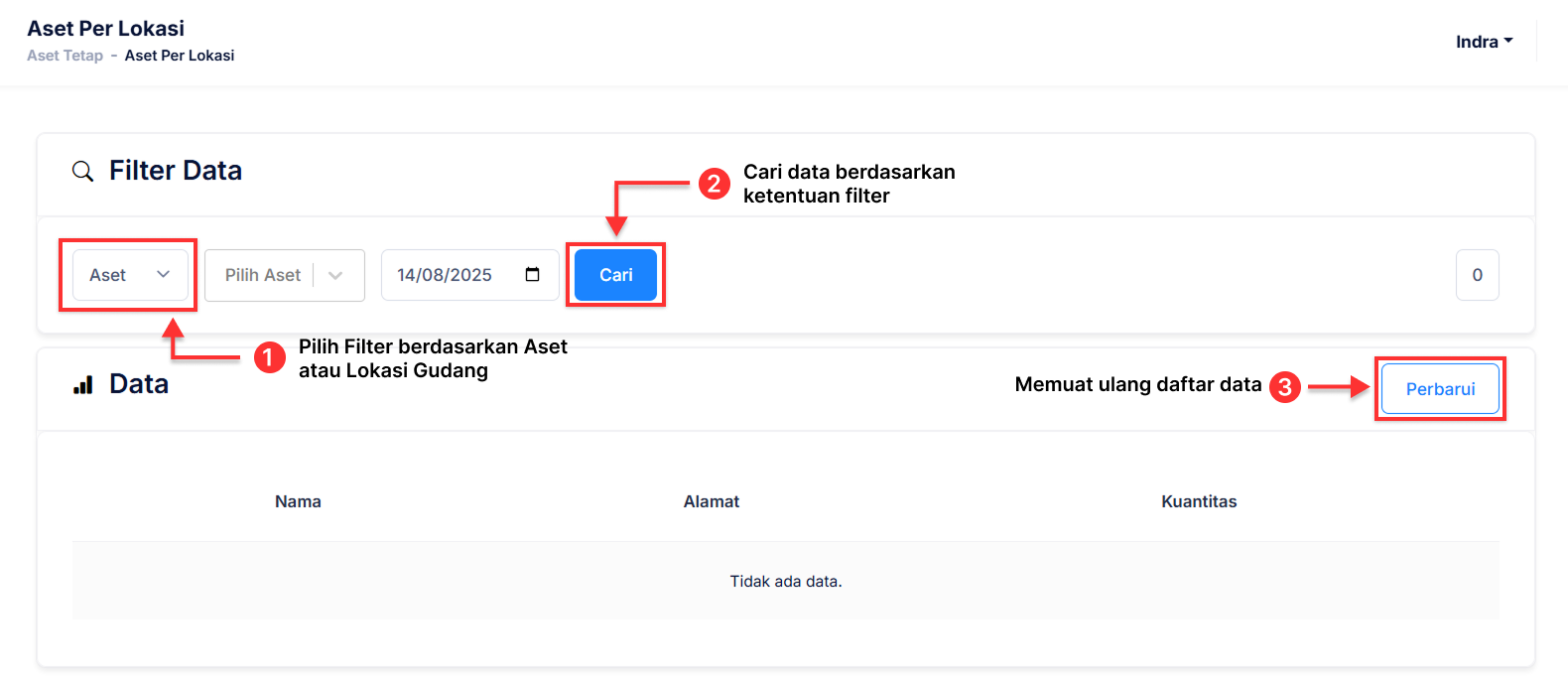The image size is (1568, 682).
Task: Go to Aset Tetap breadcrumb link
Action: (65, 56)
